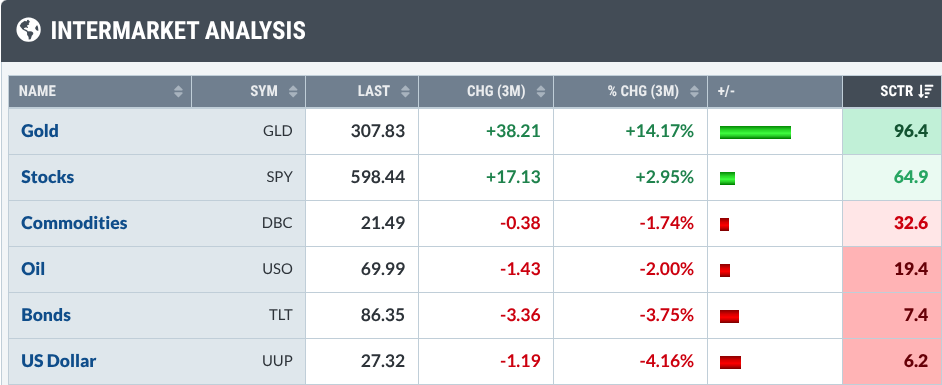The width and height of the screenshot is (942, 385).
Task: Open the Gold link
Action: pyautogui.click(x=40, y=131)
